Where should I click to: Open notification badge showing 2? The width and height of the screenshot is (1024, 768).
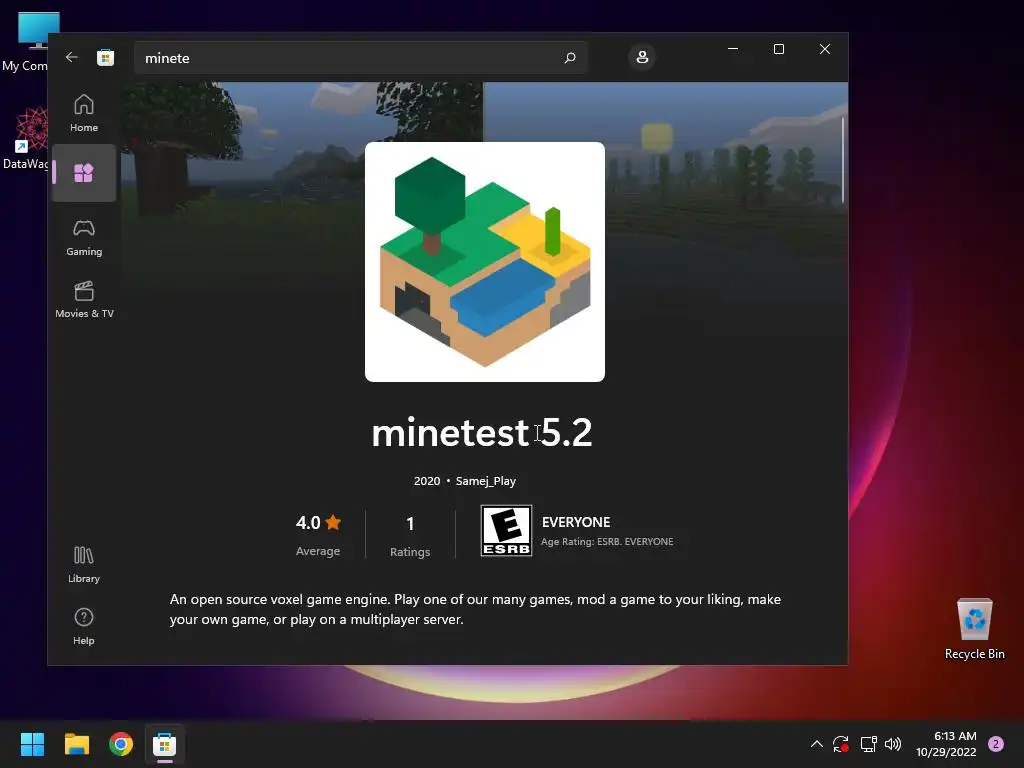(x=996, y=744)
